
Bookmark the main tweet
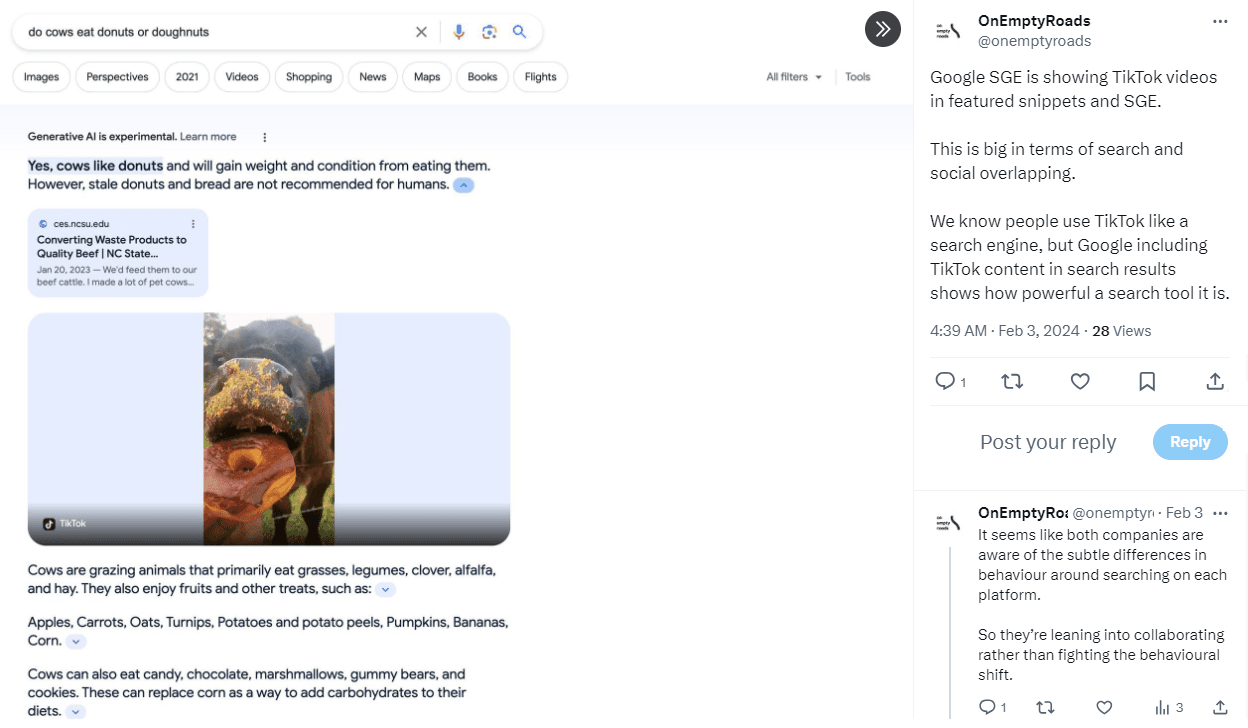point(1147,381)
